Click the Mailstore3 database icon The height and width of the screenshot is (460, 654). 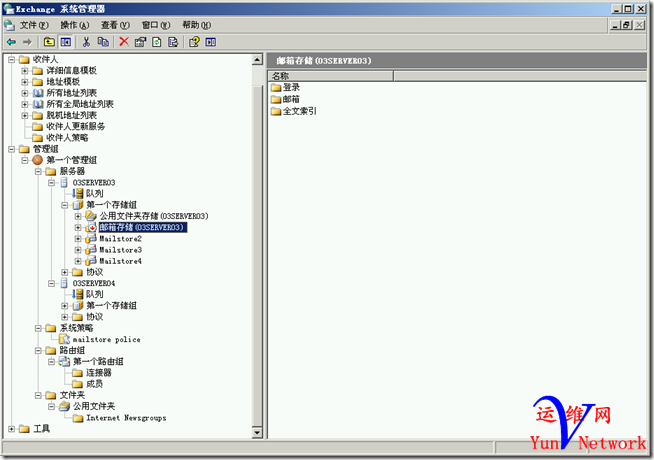91,250
